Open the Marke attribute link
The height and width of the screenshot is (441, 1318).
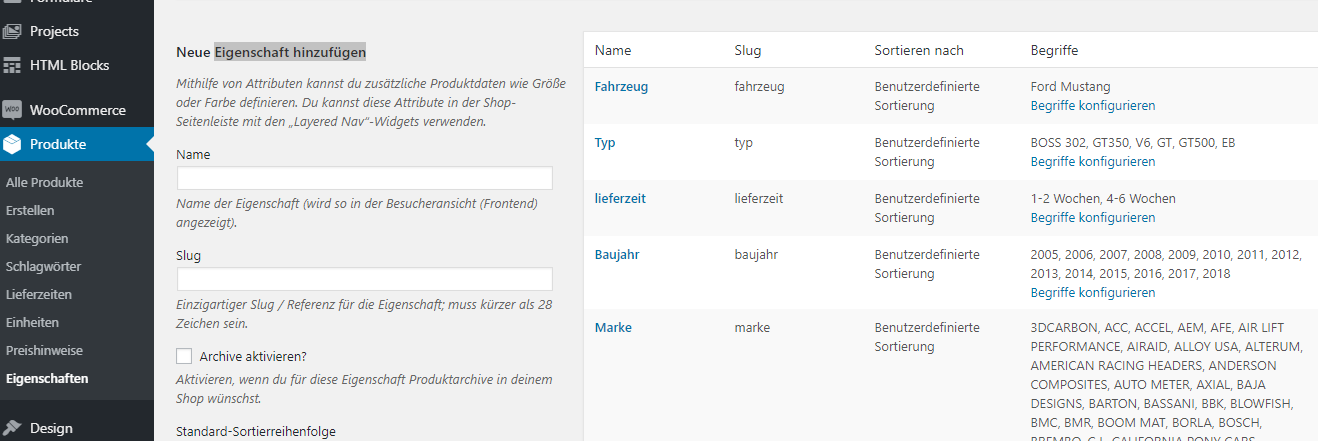point(613,327)
